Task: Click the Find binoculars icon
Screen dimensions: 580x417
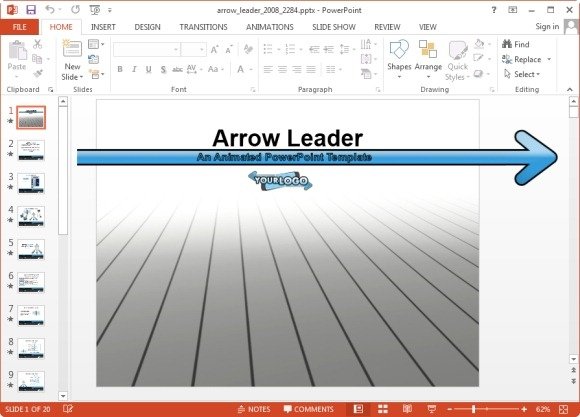Action: (507, 44)
